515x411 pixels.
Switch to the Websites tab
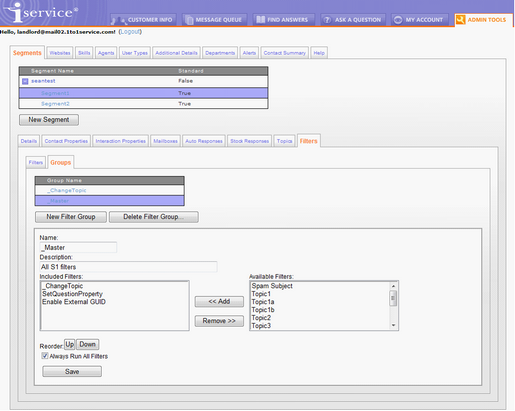pyautogui.click(x=60, y=53)
